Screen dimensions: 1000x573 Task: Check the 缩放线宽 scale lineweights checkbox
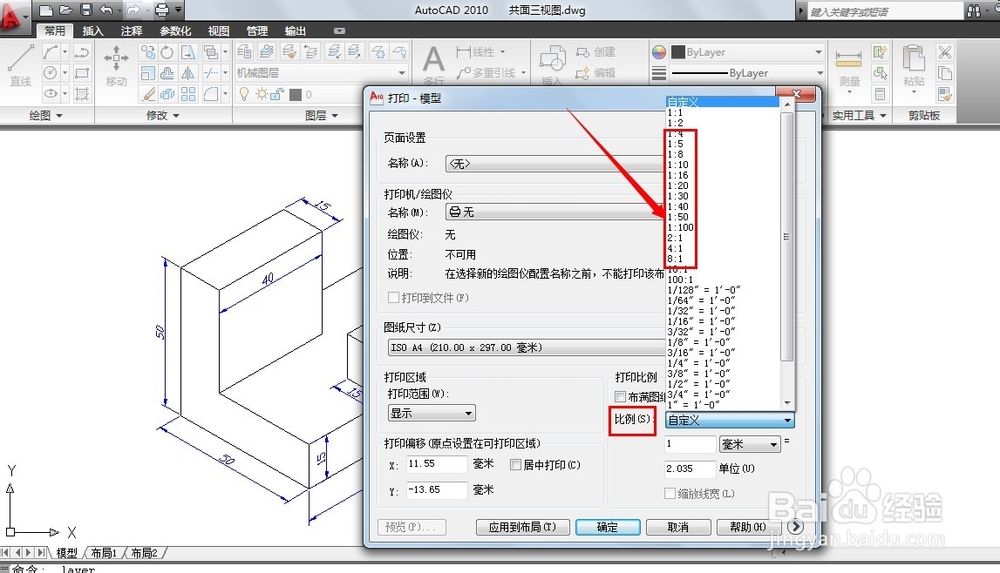(x=670, y=493)
